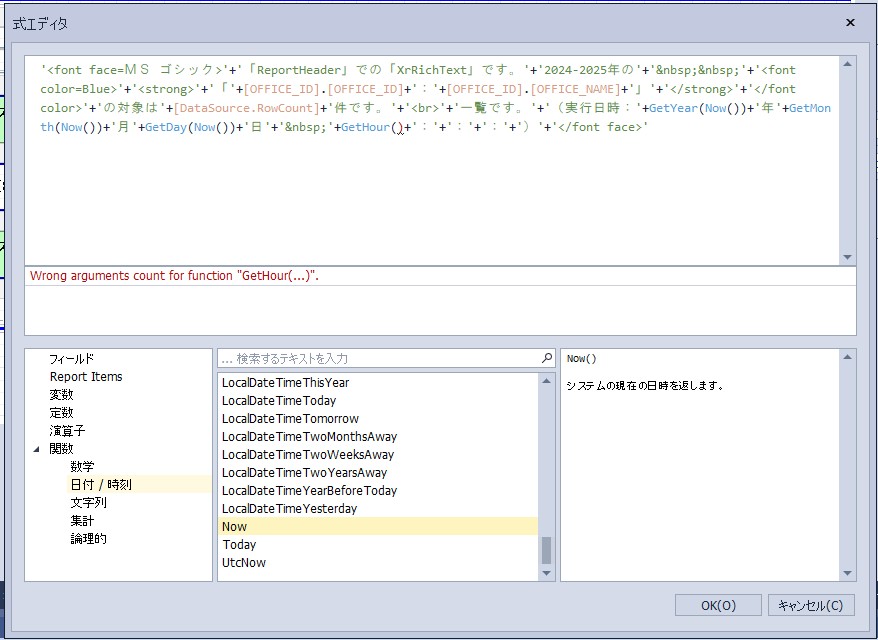Choose the 定数 category
The height and width of the screenshot is (640, 878).
pyautogui.click(x=61, y=412)
